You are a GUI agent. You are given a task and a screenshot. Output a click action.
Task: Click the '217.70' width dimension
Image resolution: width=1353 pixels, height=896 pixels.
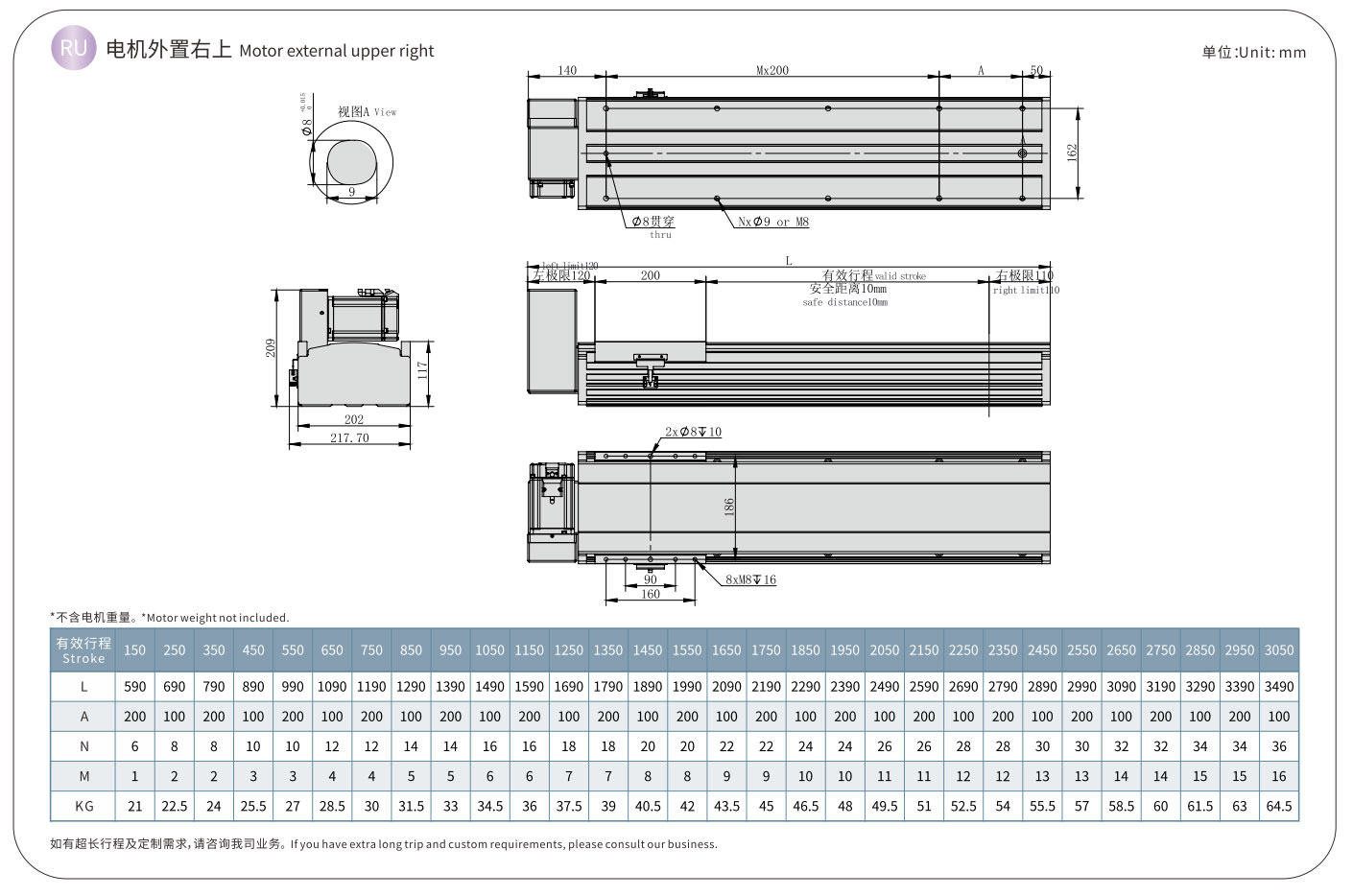[349, 437]
